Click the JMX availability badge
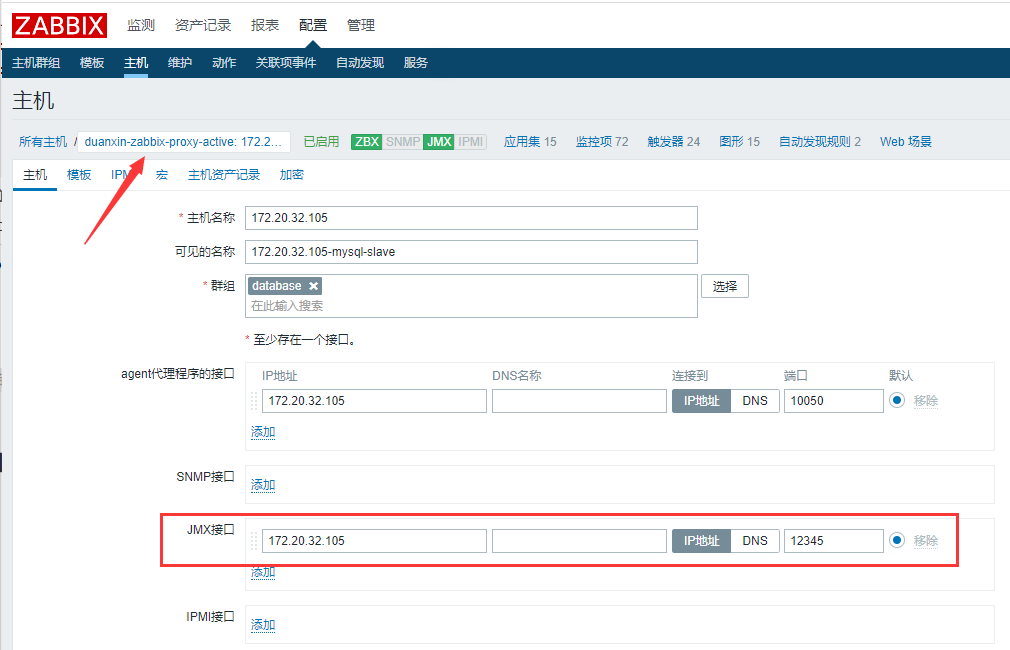Viewport: 1010px width, 650px height. point(439,142)
